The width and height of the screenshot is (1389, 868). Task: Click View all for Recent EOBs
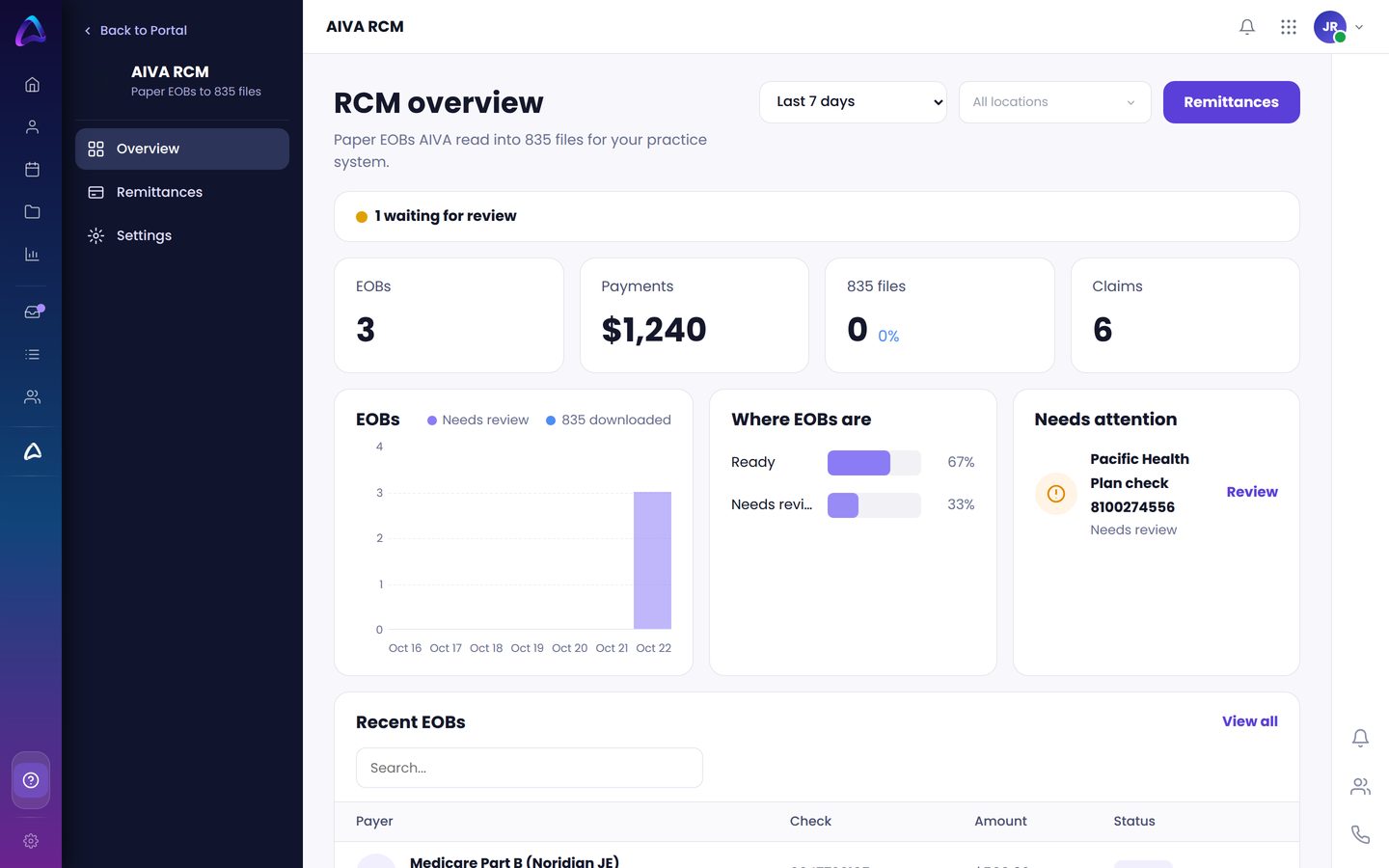coord(1250,721)
